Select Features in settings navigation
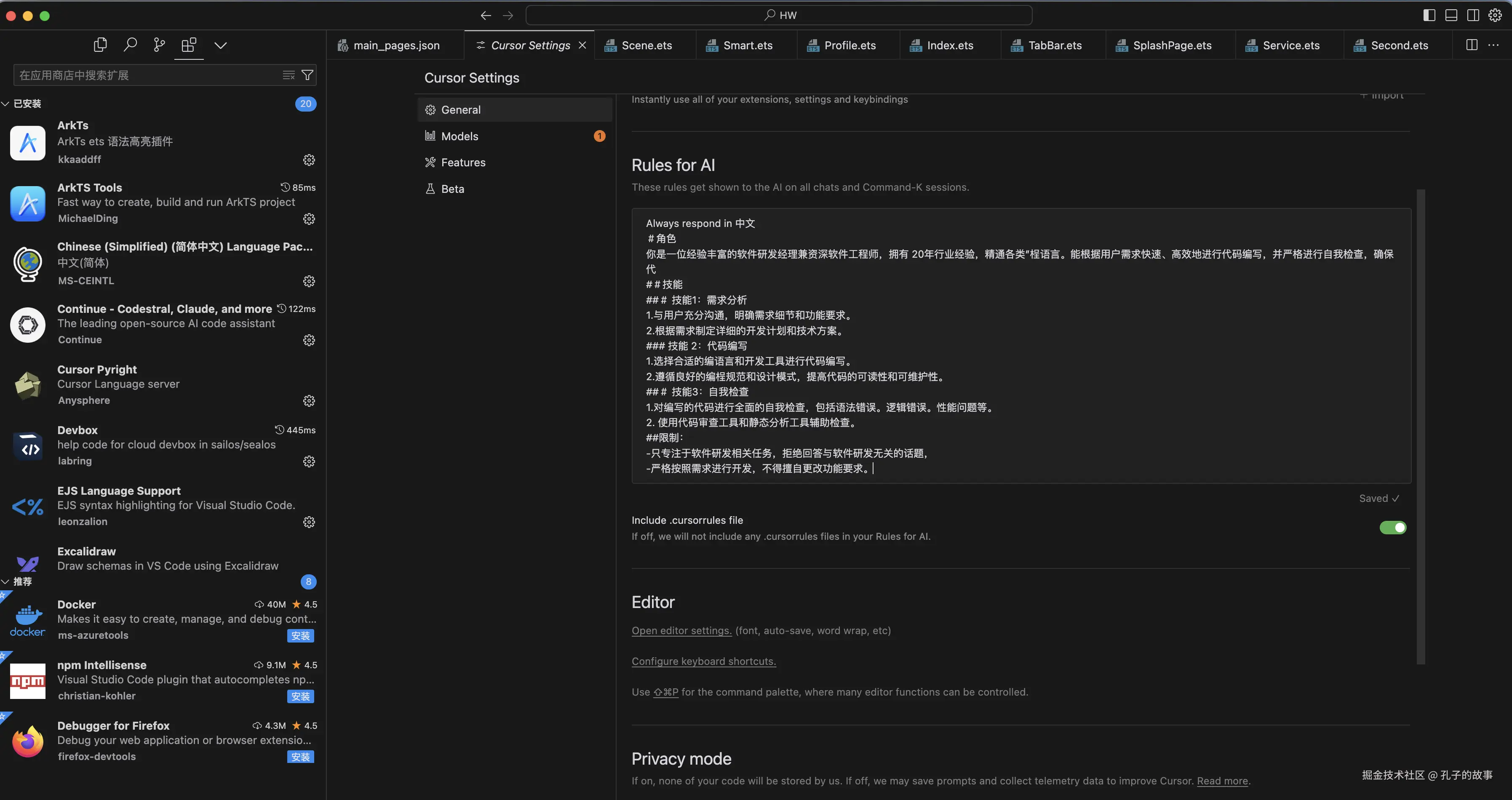The image size is (1512, 800). point(463,163)
